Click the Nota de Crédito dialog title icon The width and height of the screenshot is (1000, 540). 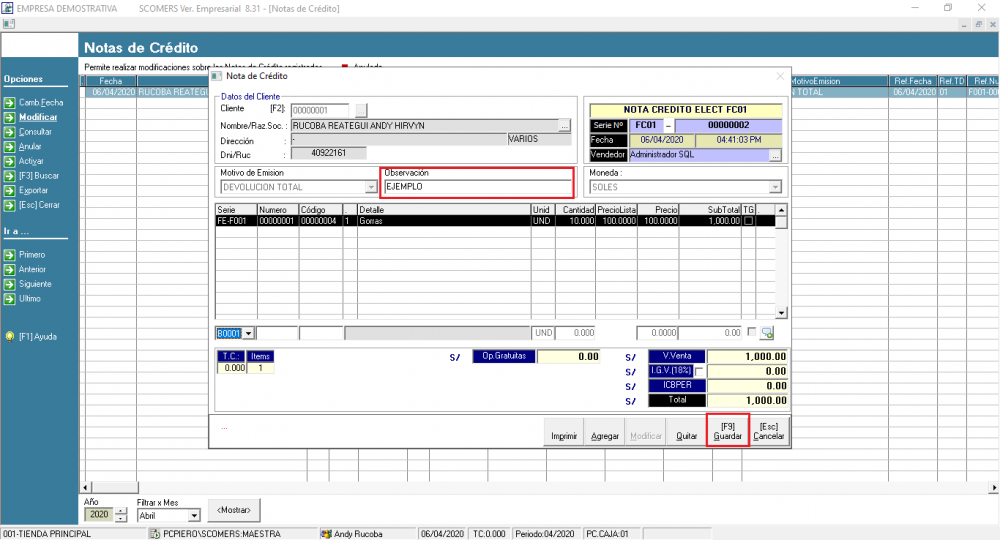click(217, 76)
